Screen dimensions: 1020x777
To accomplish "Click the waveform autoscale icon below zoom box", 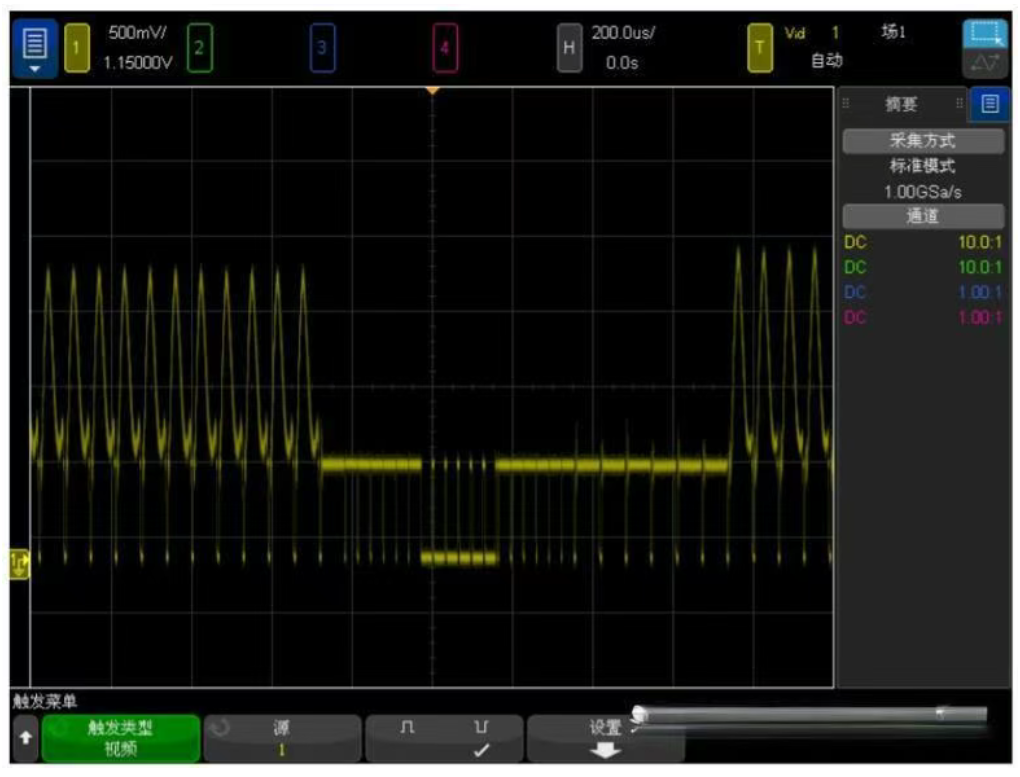I will click(985, 64).
